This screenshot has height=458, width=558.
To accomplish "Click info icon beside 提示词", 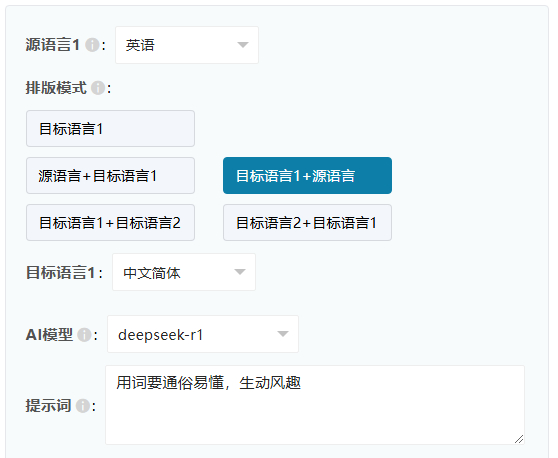I will [x=83, y=406].
